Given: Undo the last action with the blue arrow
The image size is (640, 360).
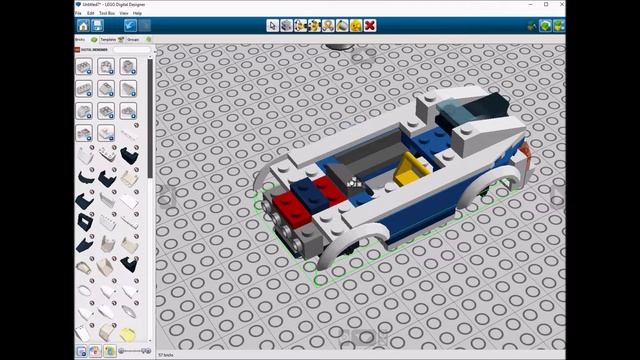Looking at the screenshot, I should [x=130, y=26].
